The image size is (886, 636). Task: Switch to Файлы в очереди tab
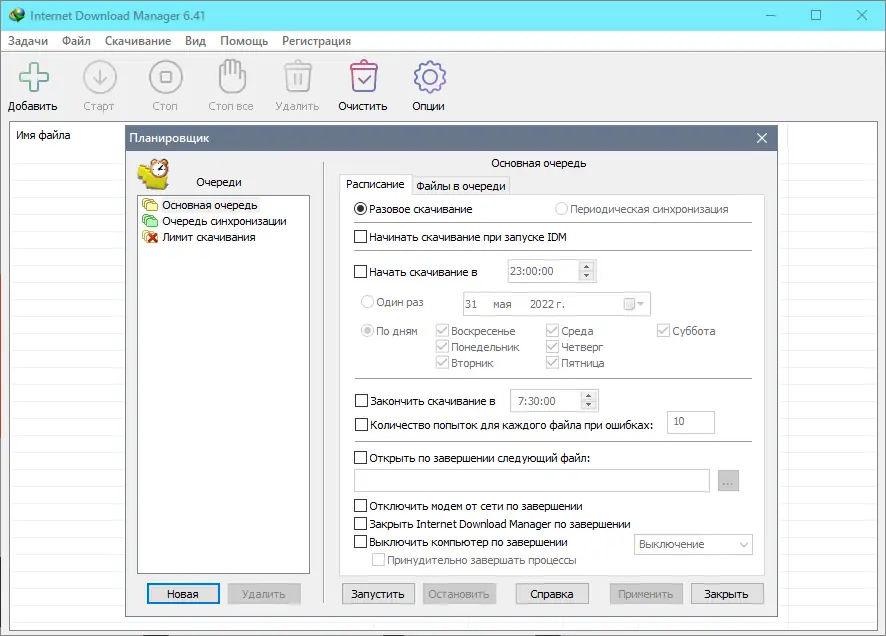coord(461,186)
